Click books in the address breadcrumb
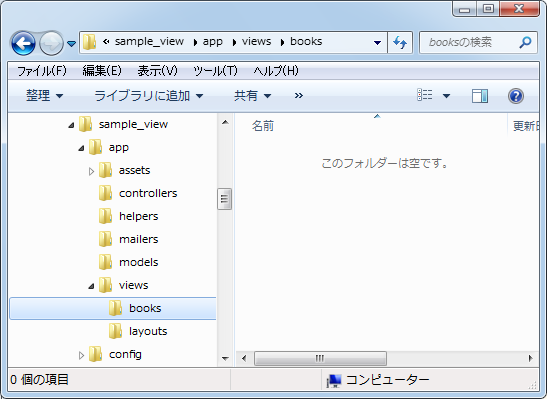Viewport: 547px width, 399px height. coord(306,42)
